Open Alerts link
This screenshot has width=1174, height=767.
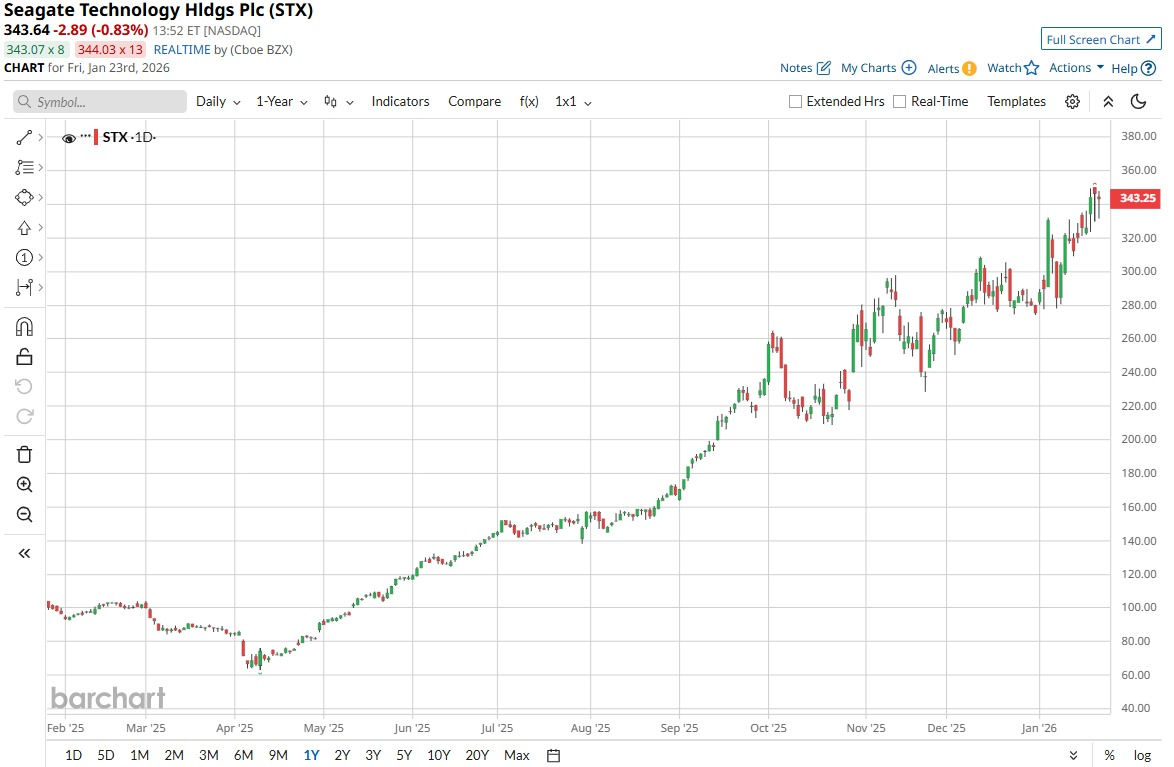(952, 68)
